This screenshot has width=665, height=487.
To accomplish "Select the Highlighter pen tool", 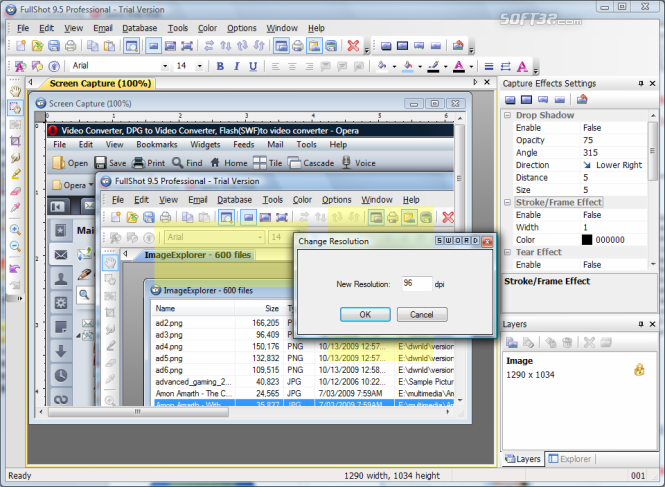I will 15,174.
